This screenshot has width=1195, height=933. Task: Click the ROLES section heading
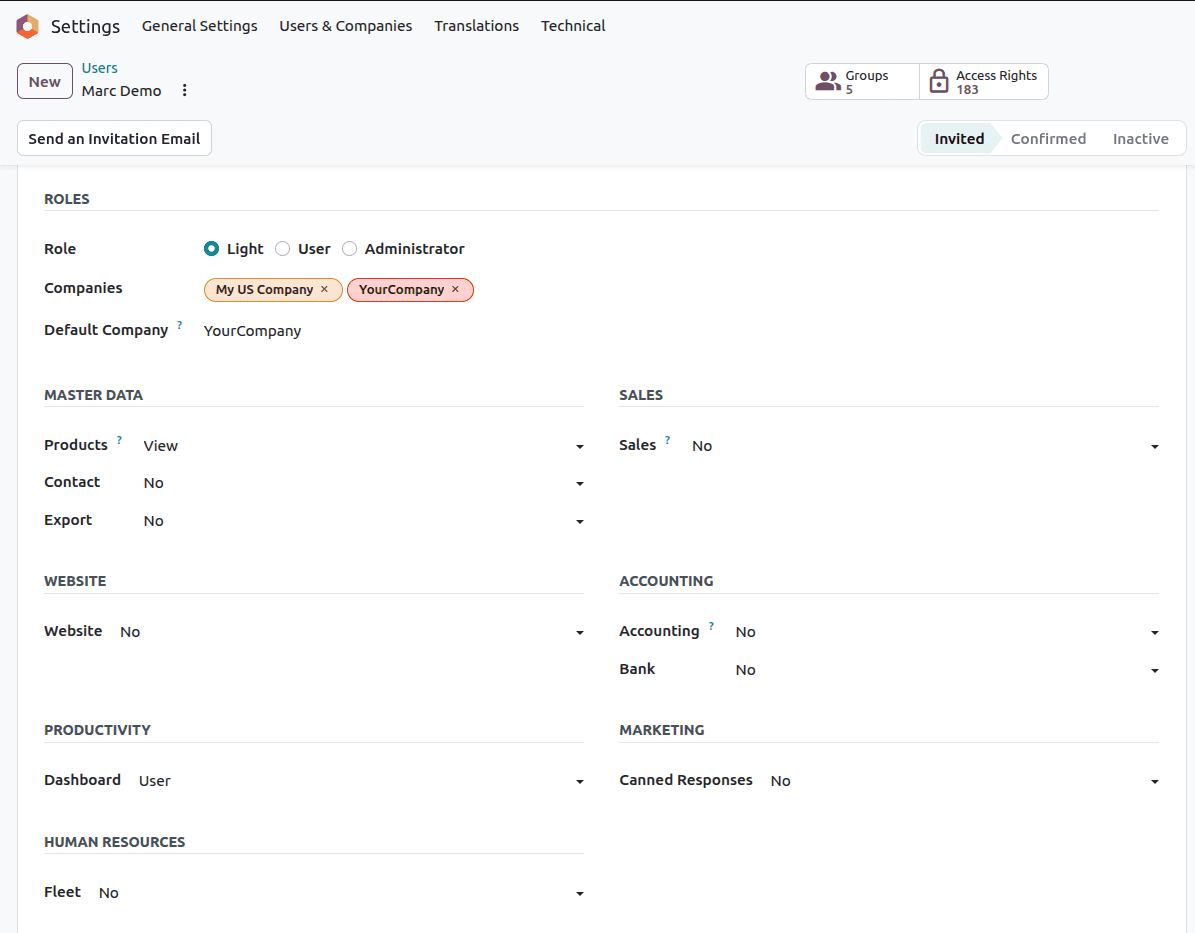coord(67,199)
